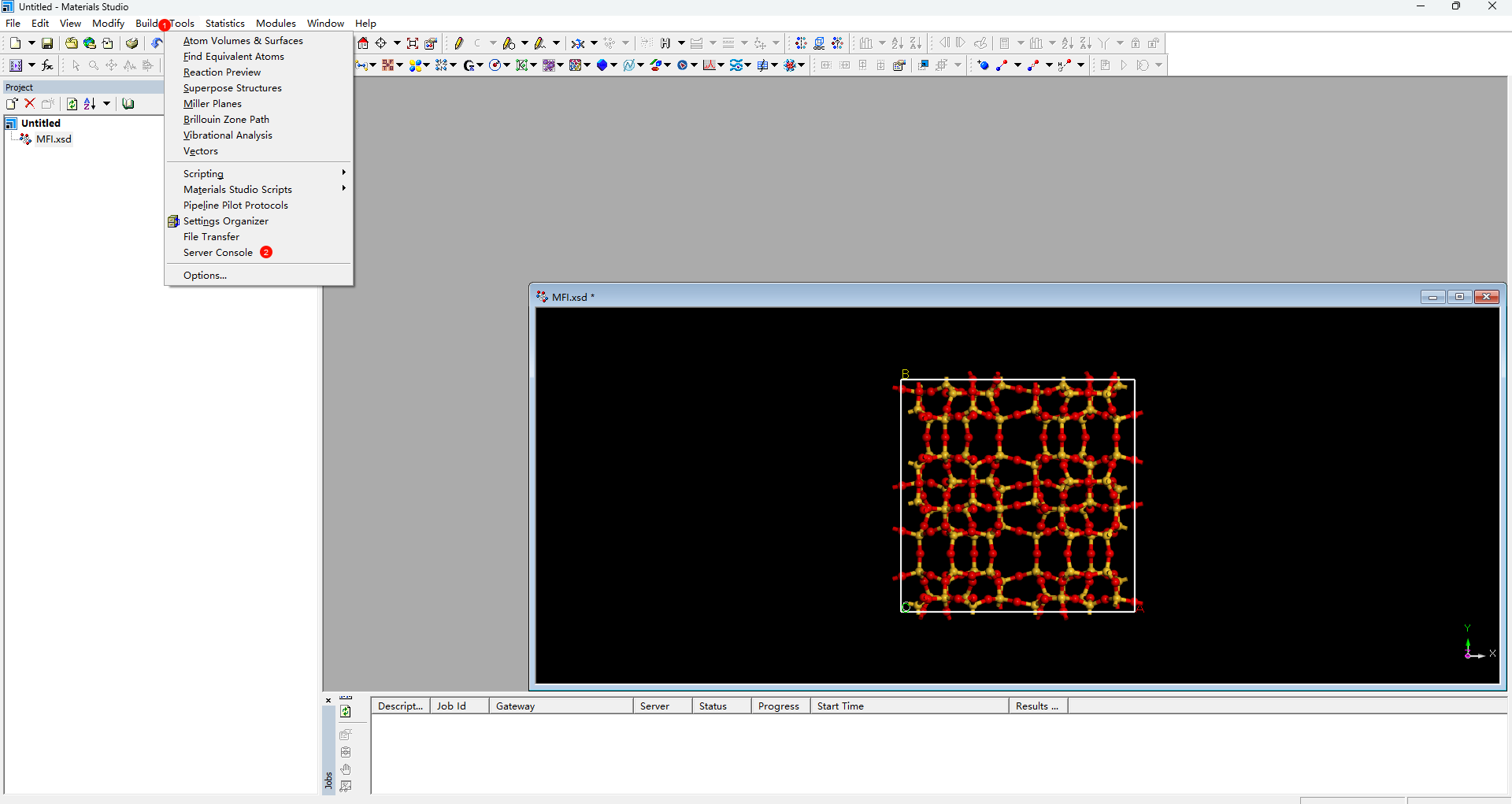Choose Server Console from the Tools menu
This screenshot has height=804, width=1512.
pos(218,253)
